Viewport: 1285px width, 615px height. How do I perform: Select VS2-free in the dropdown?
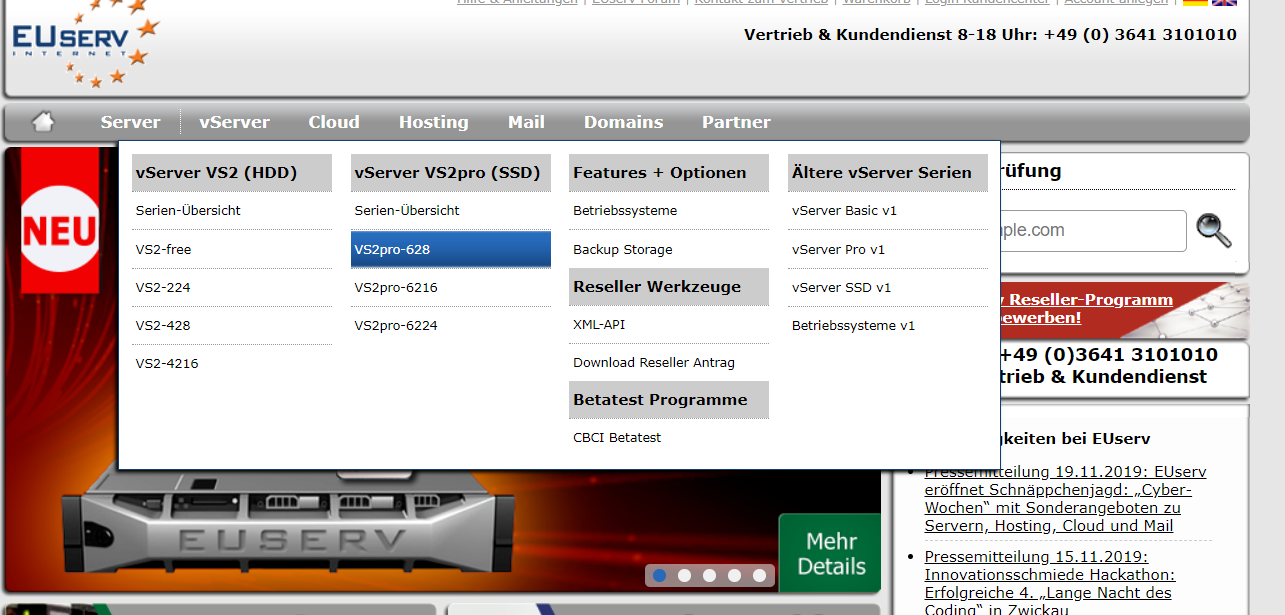[x=232, y=249]
